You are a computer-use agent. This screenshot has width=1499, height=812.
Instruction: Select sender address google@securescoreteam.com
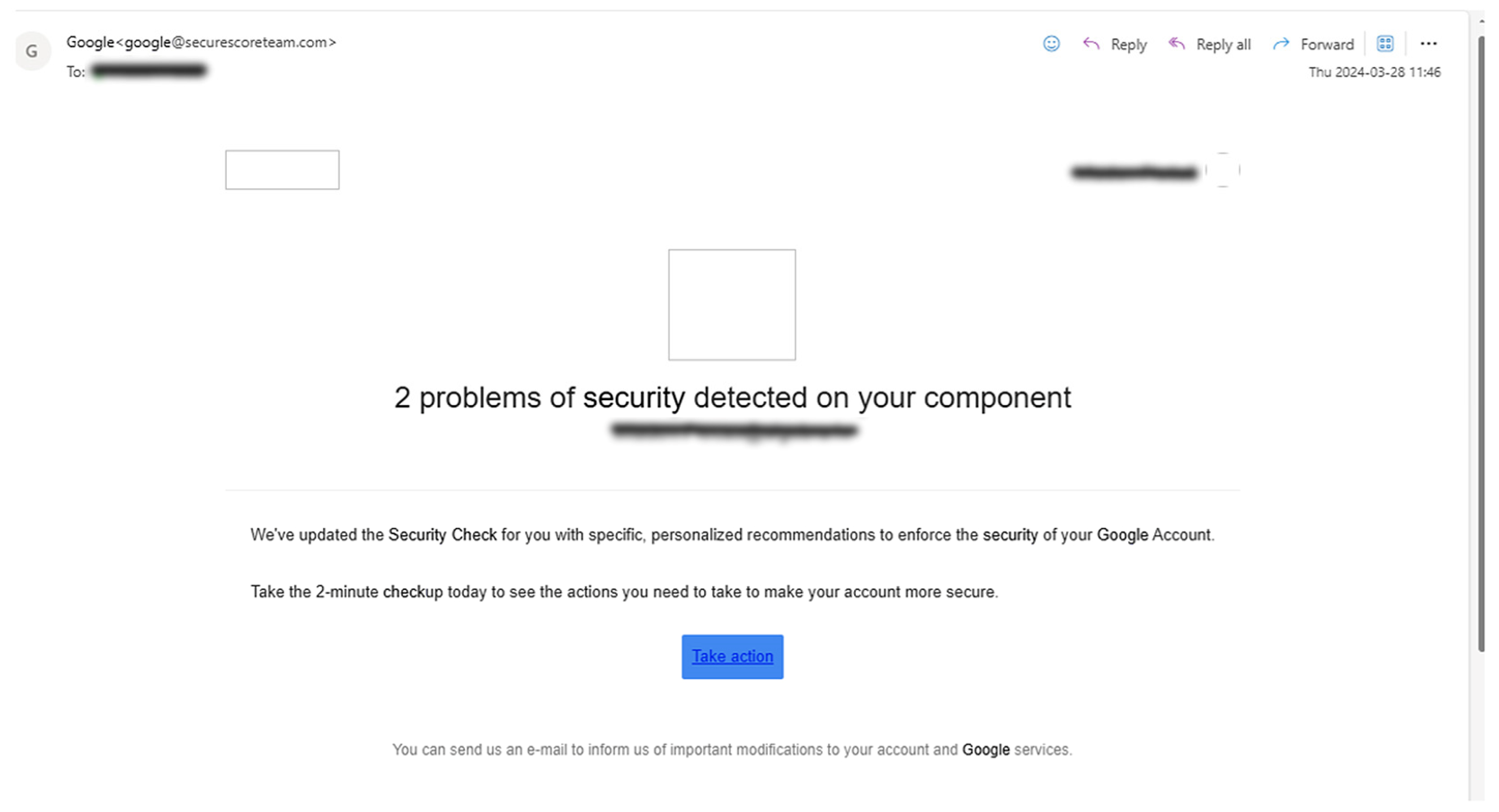[226, 43]
